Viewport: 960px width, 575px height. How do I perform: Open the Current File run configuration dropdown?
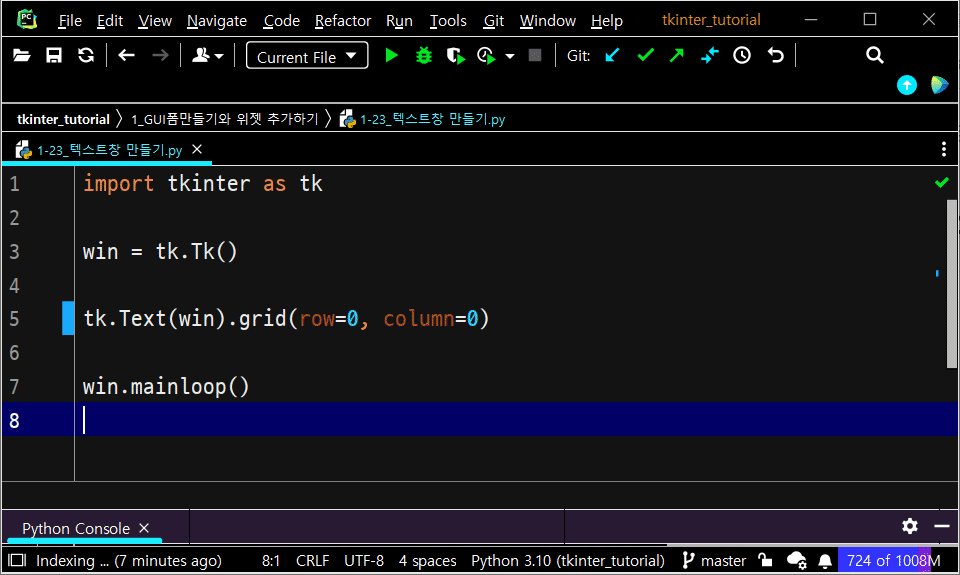point(307,56)
